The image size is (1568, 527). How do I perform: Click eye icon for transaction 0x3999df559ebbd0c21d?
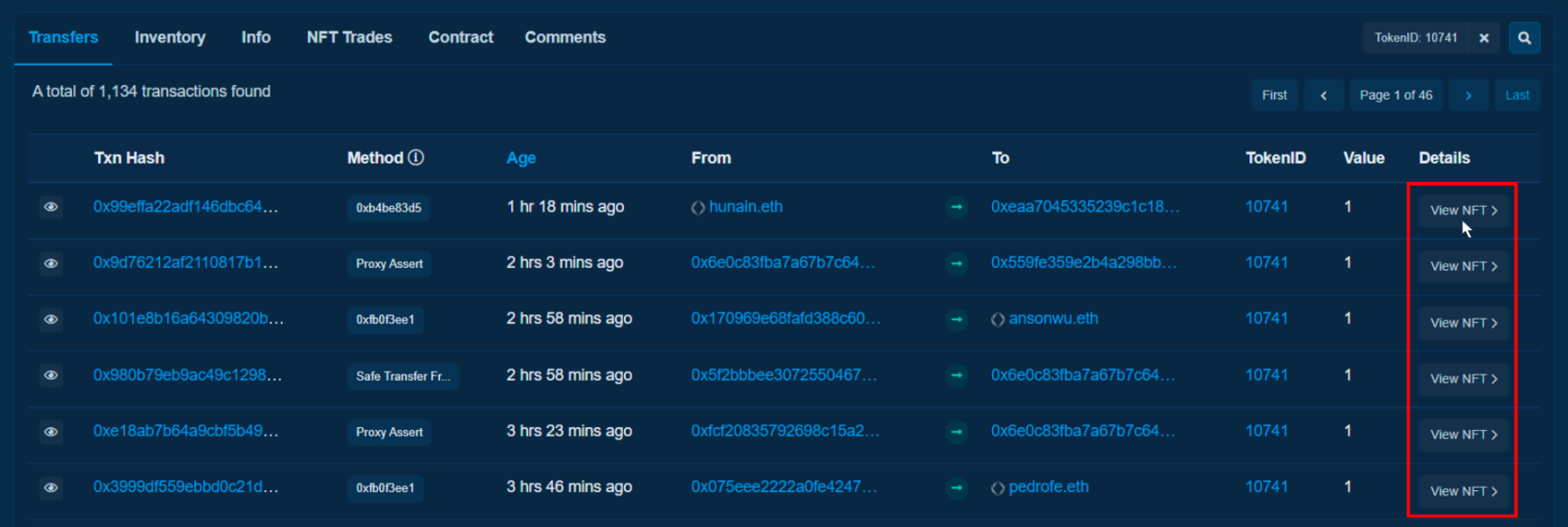(52, 488)
